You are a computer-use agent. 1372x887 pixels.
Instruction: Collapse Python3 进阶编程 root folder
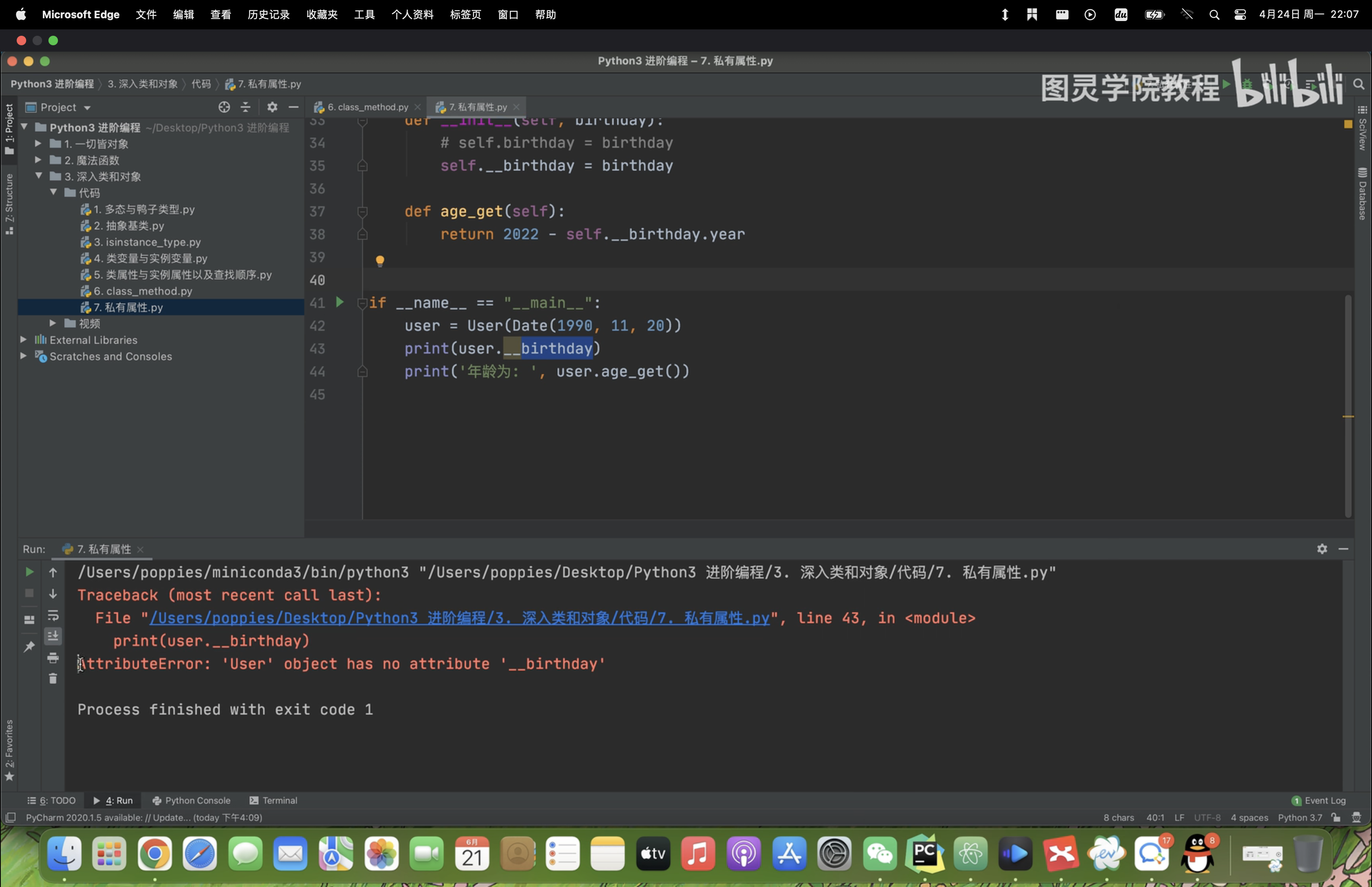24,127
